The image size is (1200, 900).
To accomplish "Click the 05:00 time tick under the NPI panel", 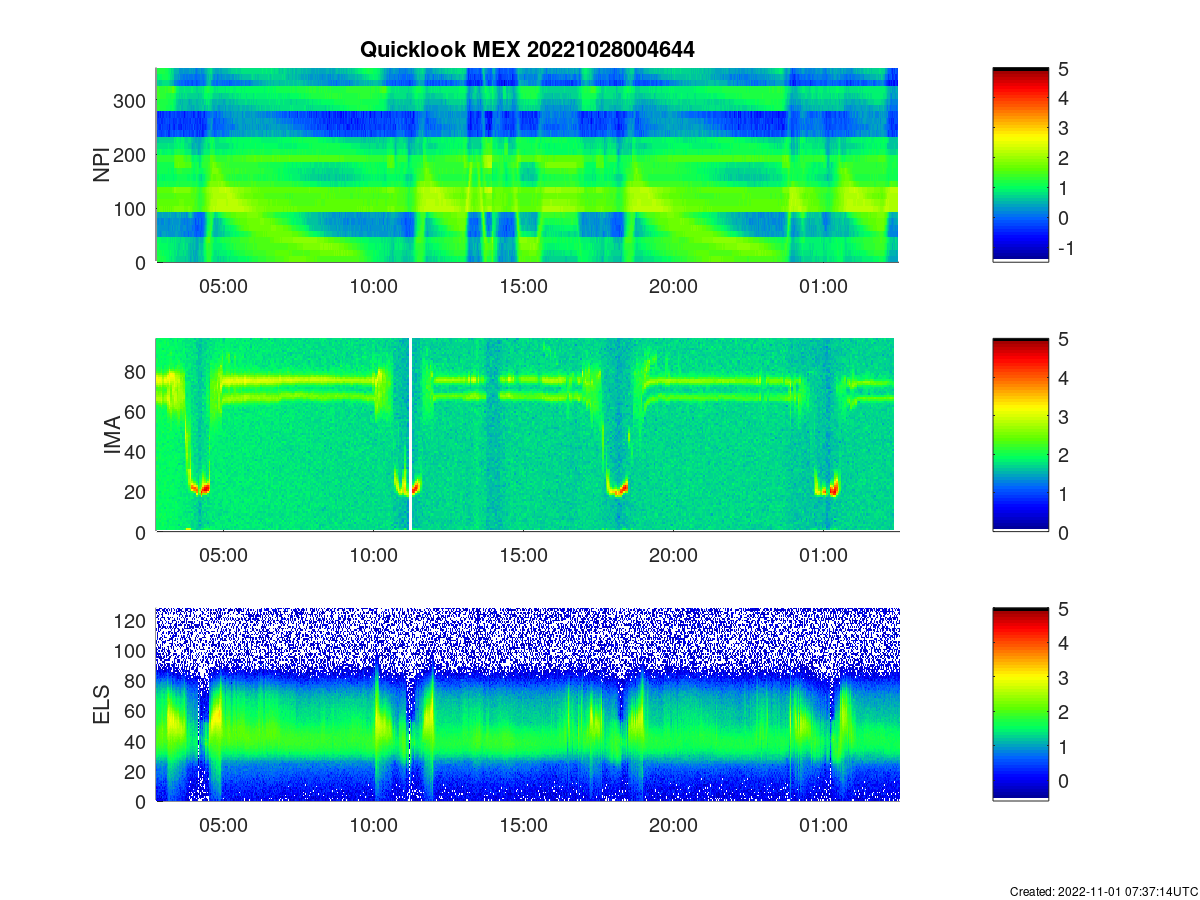I will click(223, 286).
